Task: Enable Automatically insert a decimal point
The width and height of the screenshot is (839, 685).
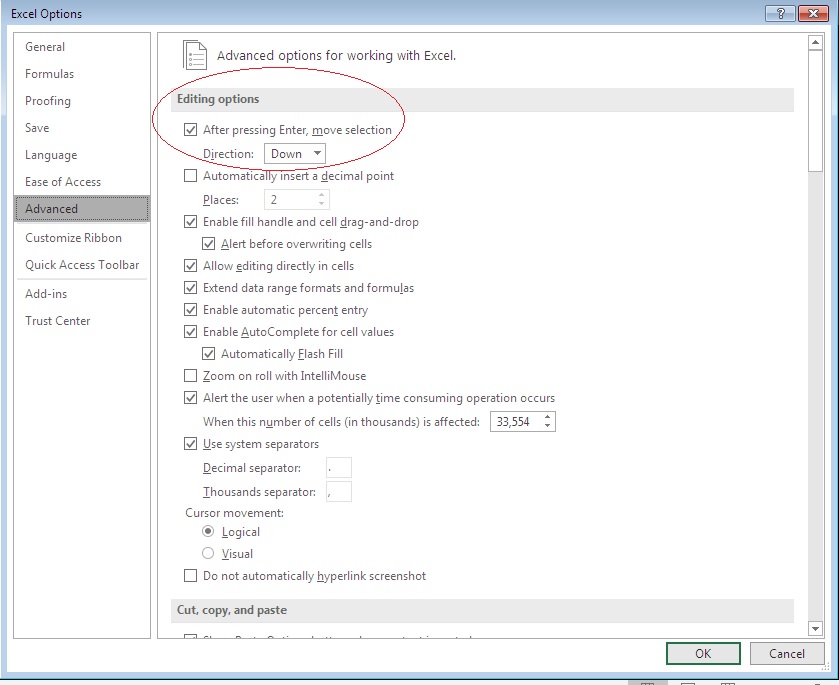Action: click(x=191, y=176)
